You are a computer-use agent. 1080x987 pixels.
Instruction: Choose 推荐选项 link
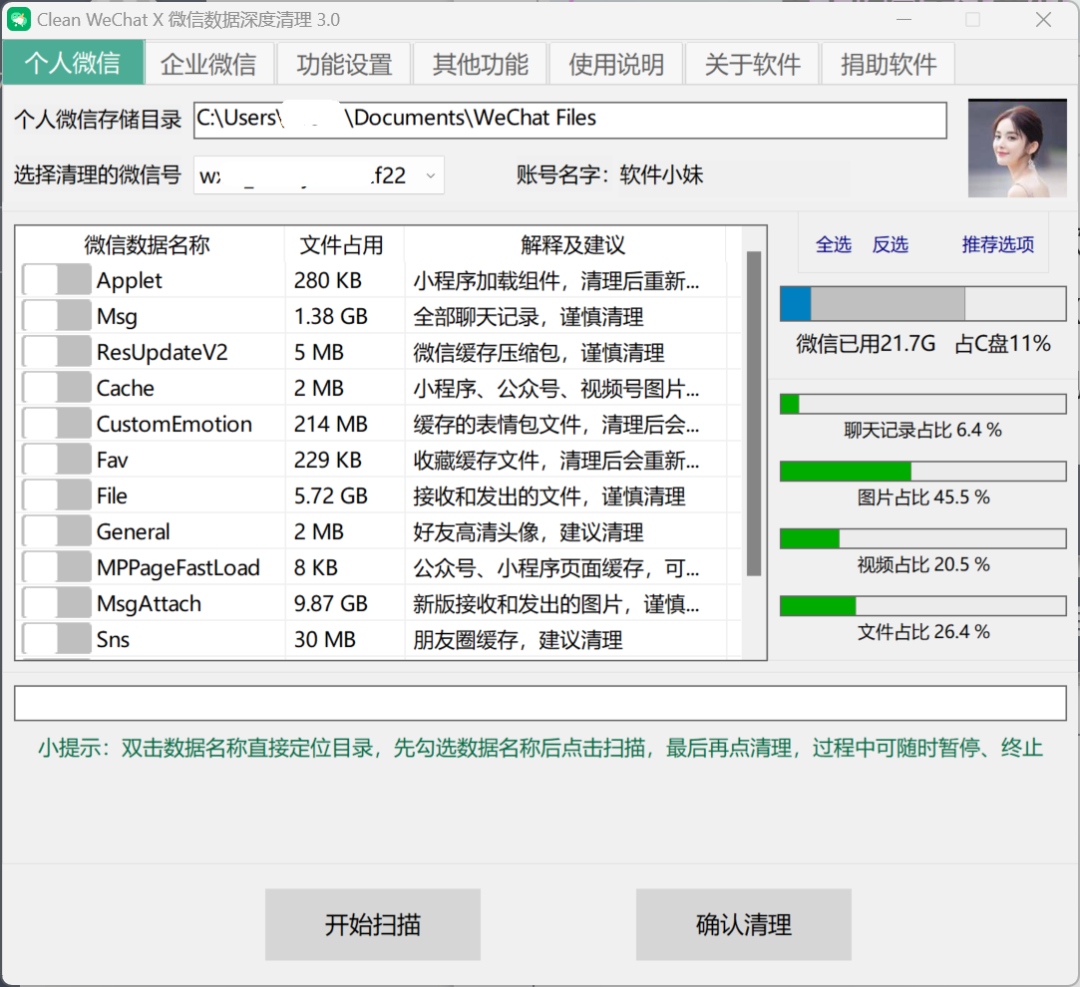(998, 245)
